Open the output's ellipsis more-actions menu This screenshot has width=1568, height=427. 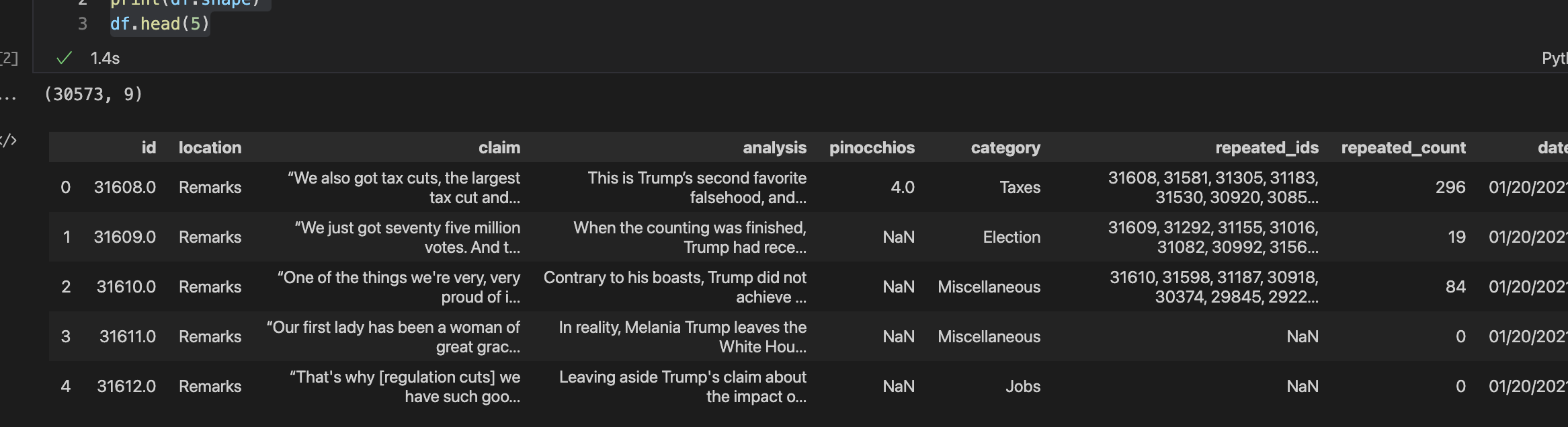click(8, 98)
